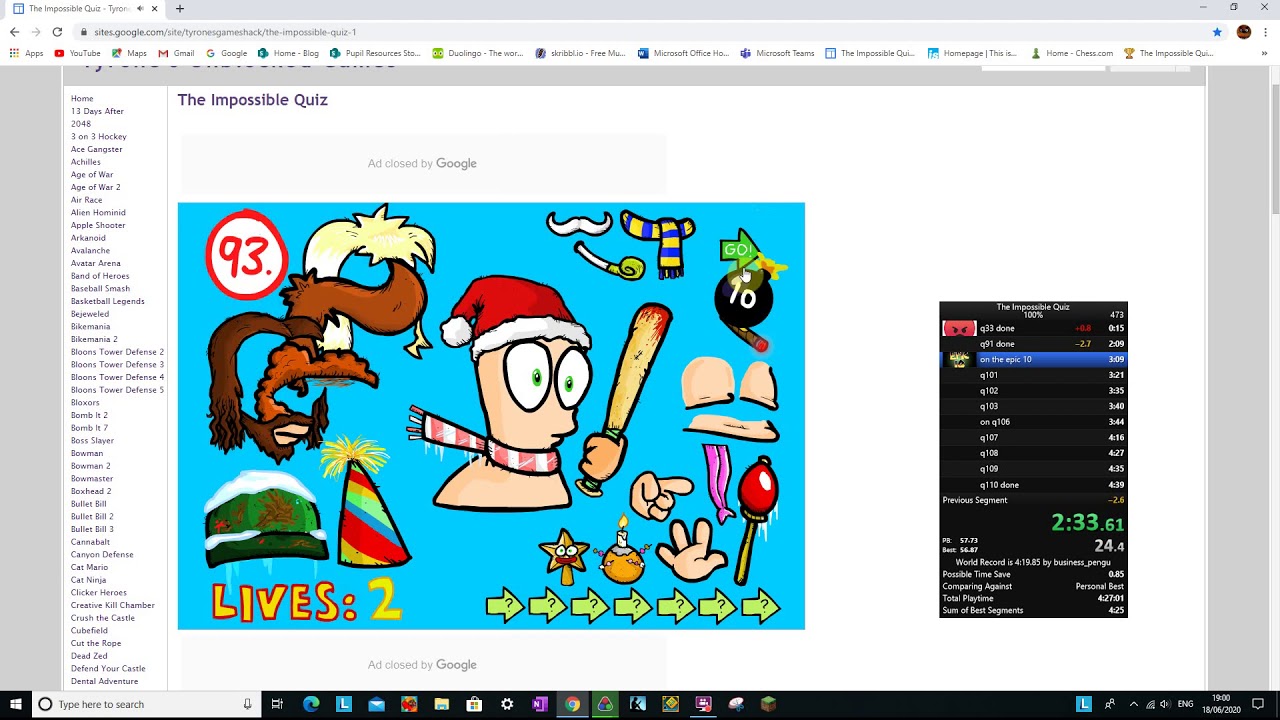Click the red question number 93 circle
Viewport: 1280px width, 720px height.
coord(246,255)
